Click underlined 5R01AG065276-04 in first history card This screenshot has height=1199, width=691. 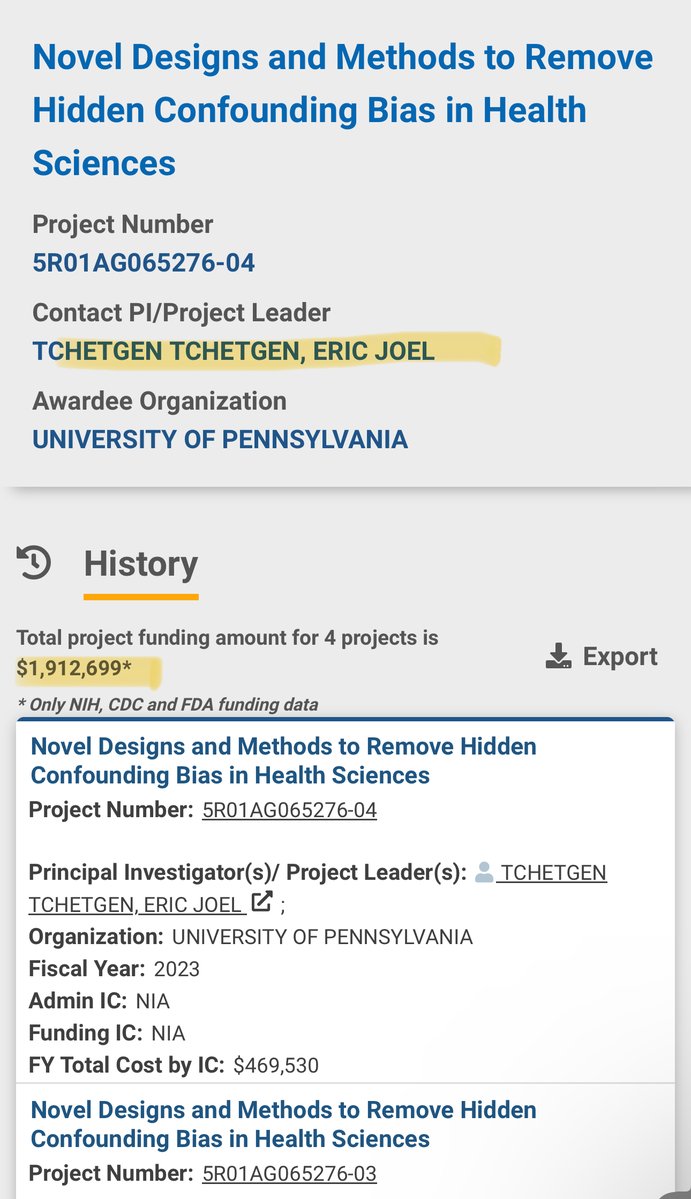[289, 810]
